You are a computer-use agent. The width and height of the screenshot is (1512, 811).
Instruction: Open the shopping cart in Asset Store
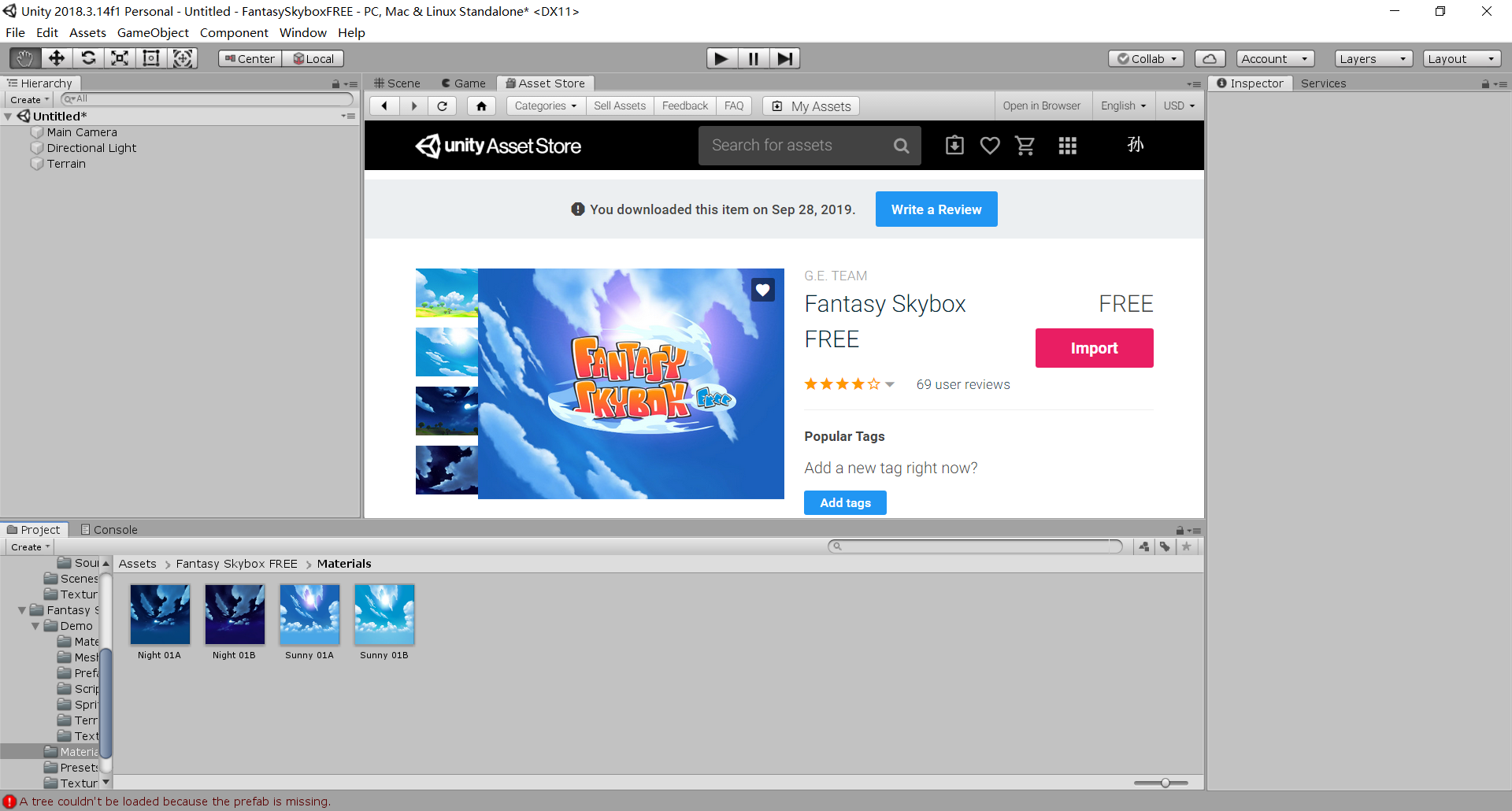click(x=1025, y=145)
